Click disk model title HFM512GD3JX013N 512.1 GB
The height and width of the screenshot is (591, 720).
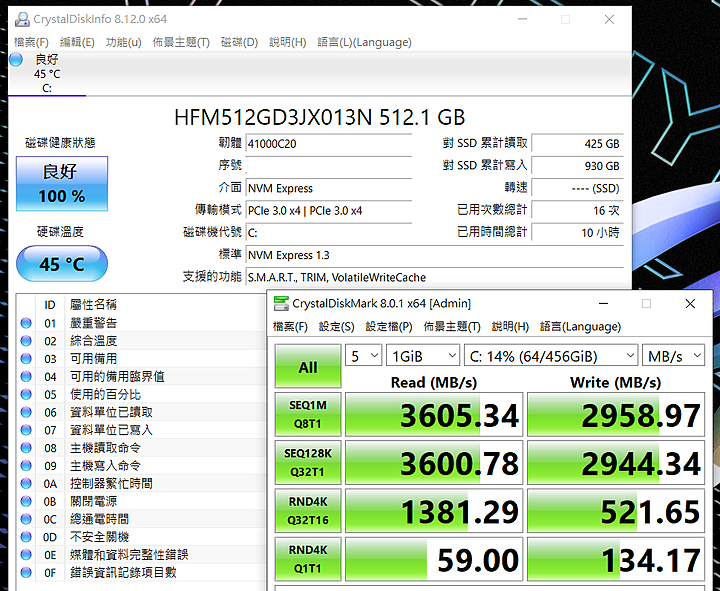[x=320, y=117]
